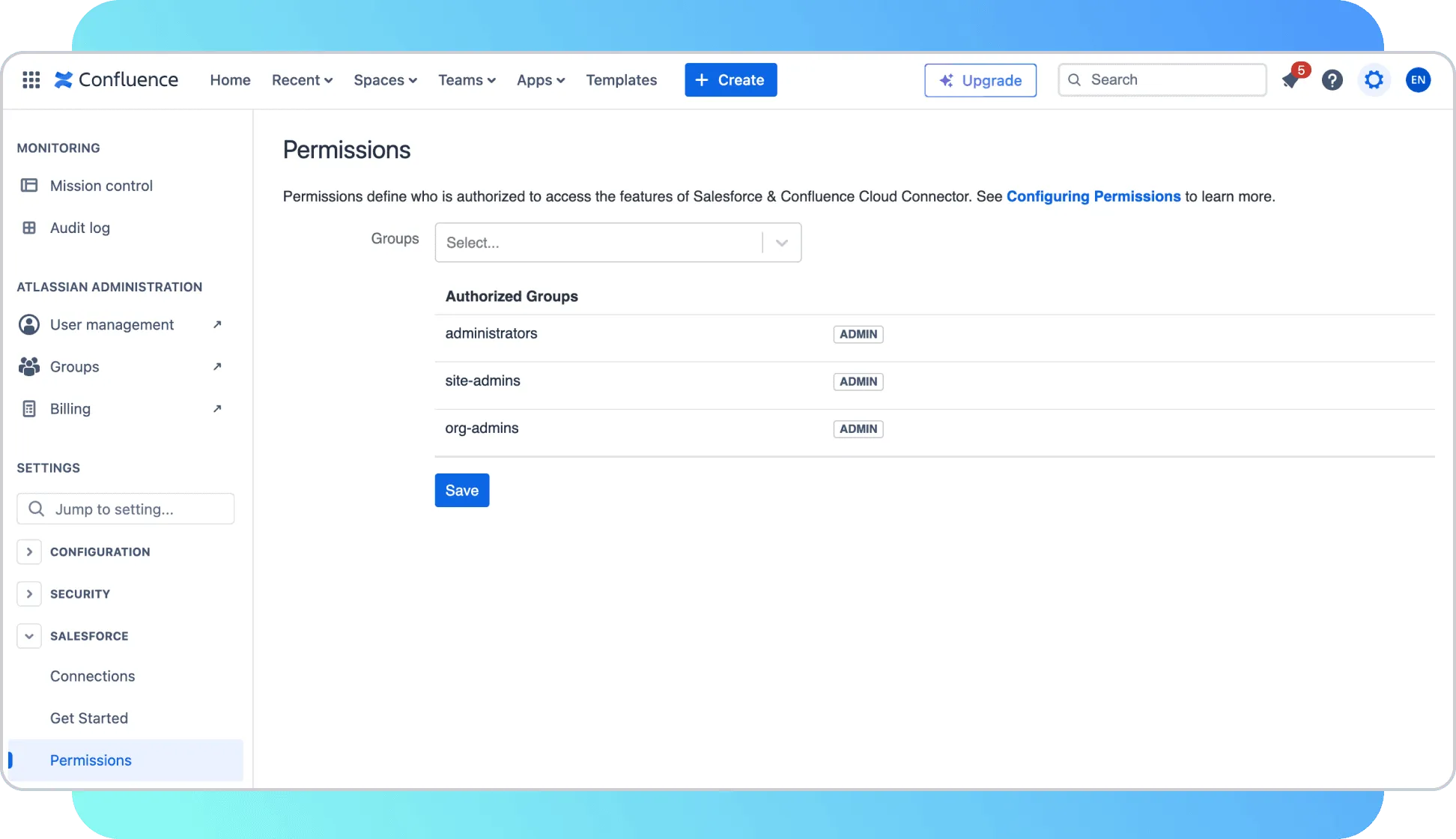Image resolution: width=1456 pixels, height=839 pixels.
Task: Open the EN user profile avatar
Action: click(x=1418, y=80)
